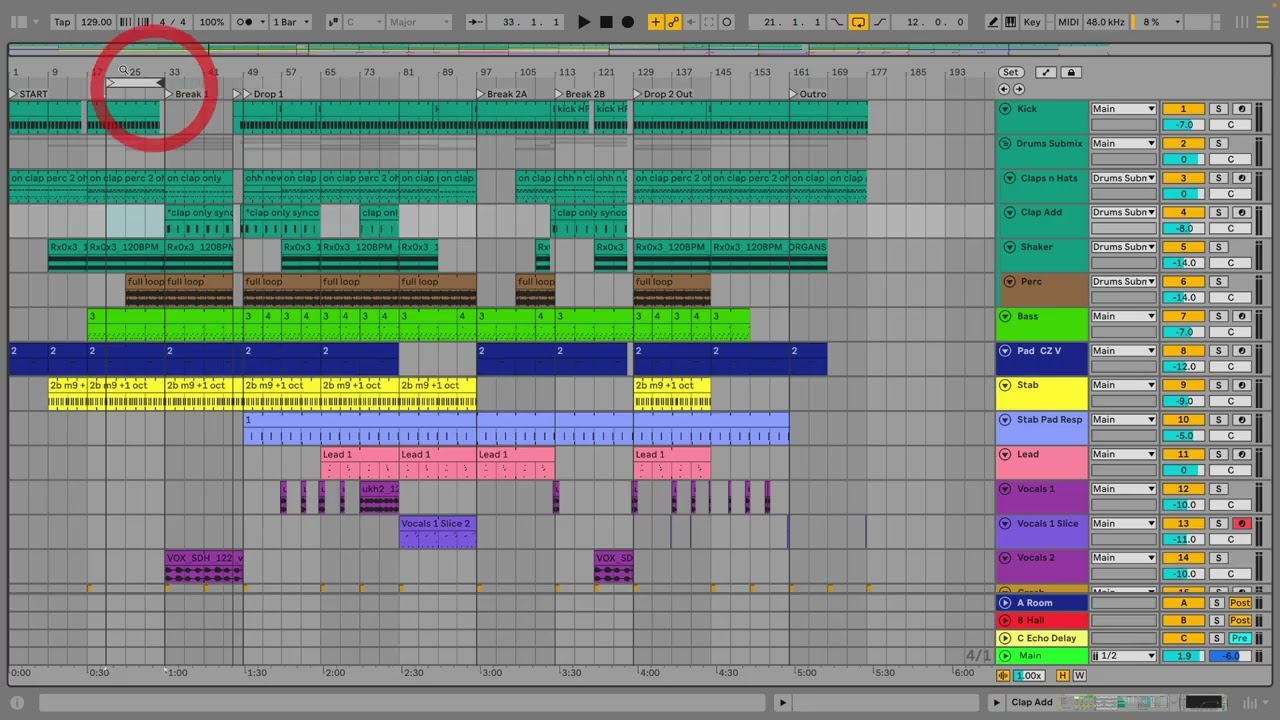Toggle the Arrangement Loop switch
Image resolution: width=1280 pixels, height=720 pixels.
[x=858, y=22]
